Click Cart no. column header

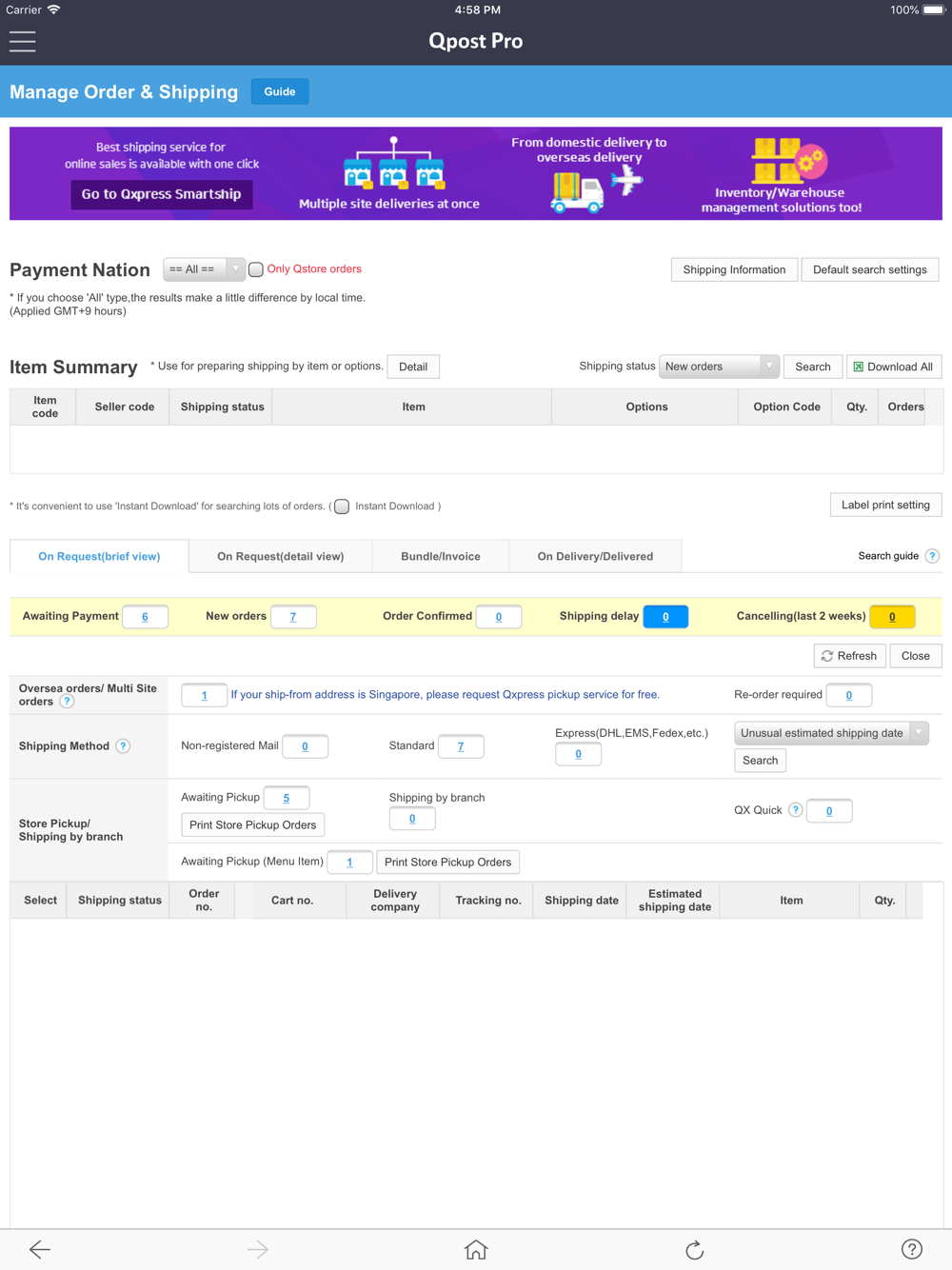point(292,901)
